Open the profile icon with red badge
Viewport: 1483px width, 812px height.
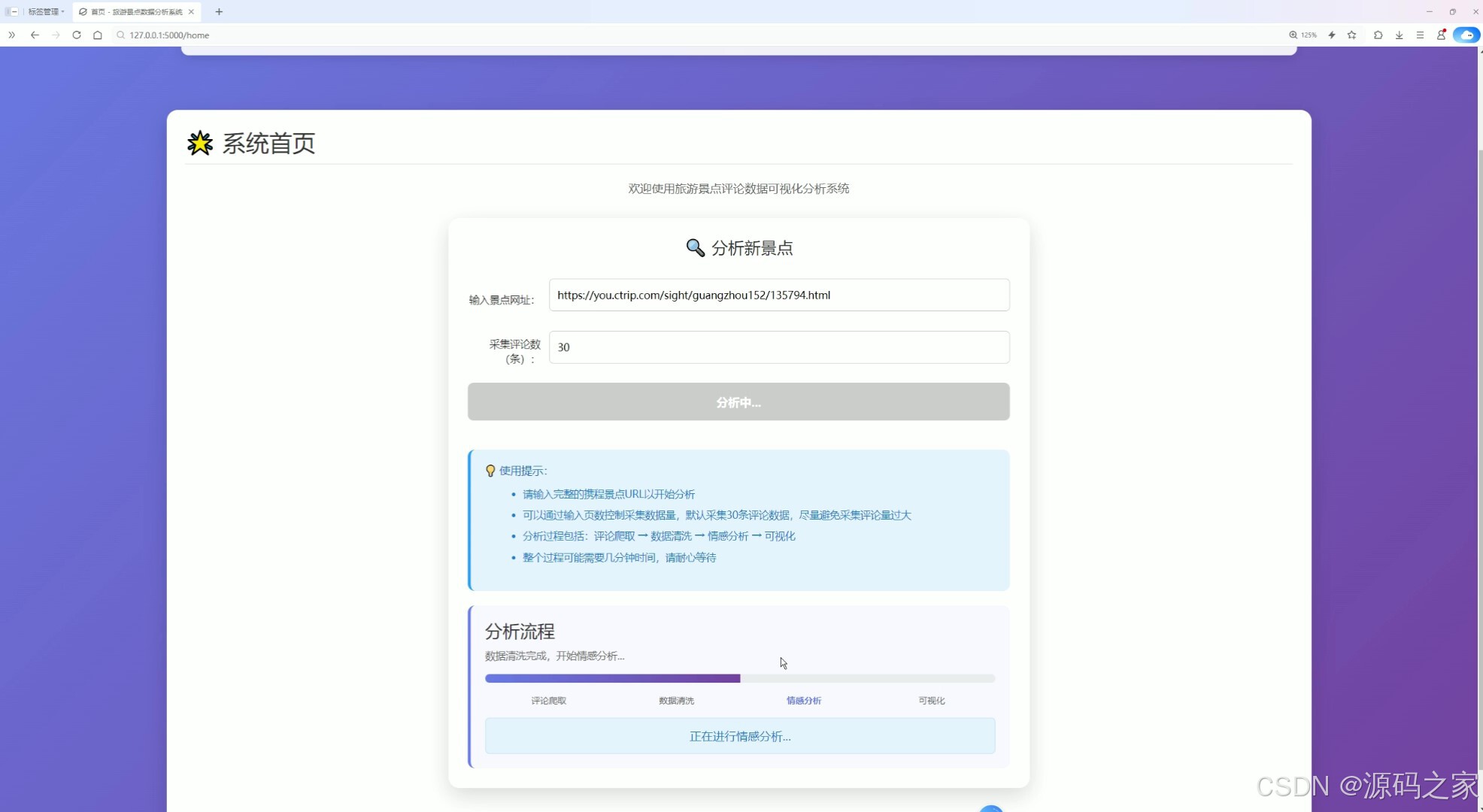pos(1442,35)
